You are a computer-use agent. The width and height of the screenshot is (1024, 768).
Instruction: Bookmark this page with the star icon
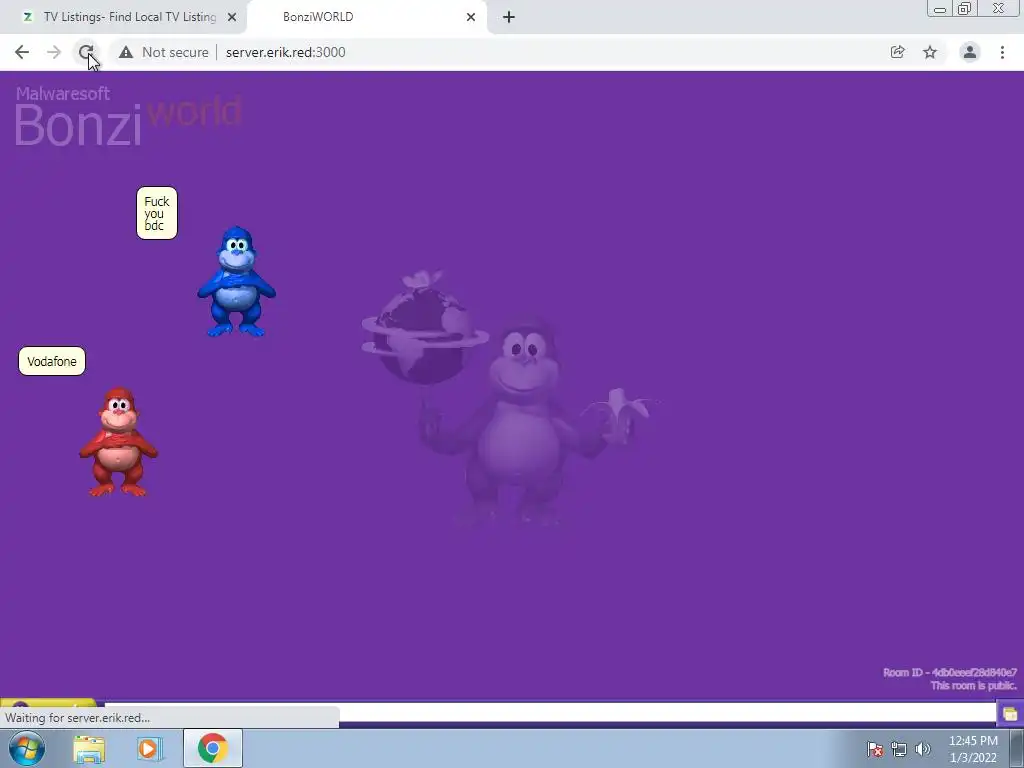pyautogui.click(x=930, y=52)
